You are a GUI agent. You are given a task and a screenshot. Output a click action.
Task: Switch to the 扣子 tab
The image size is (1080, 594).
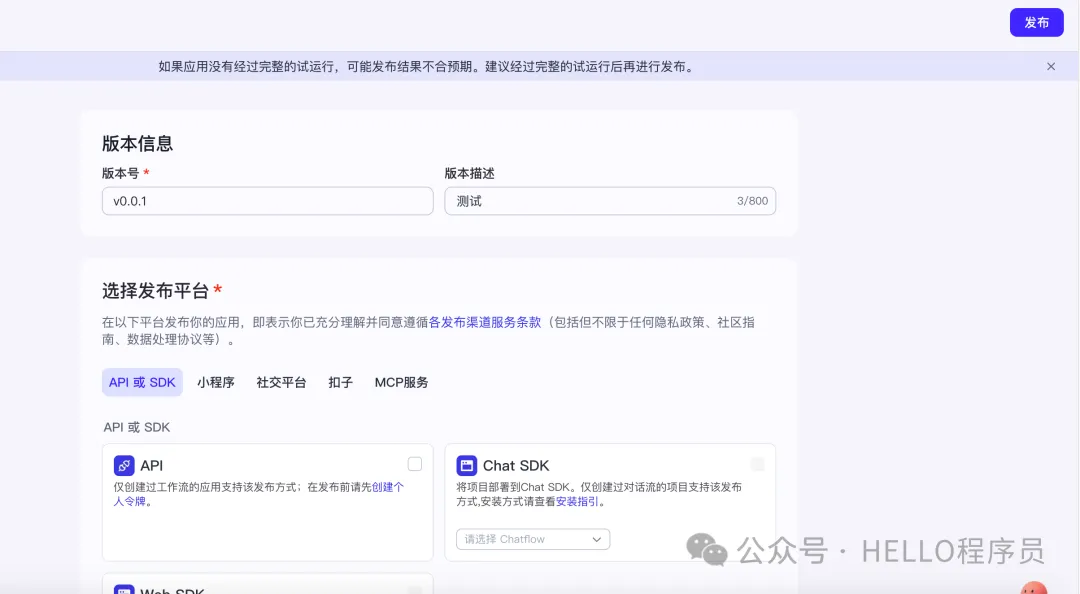(340, 382)
